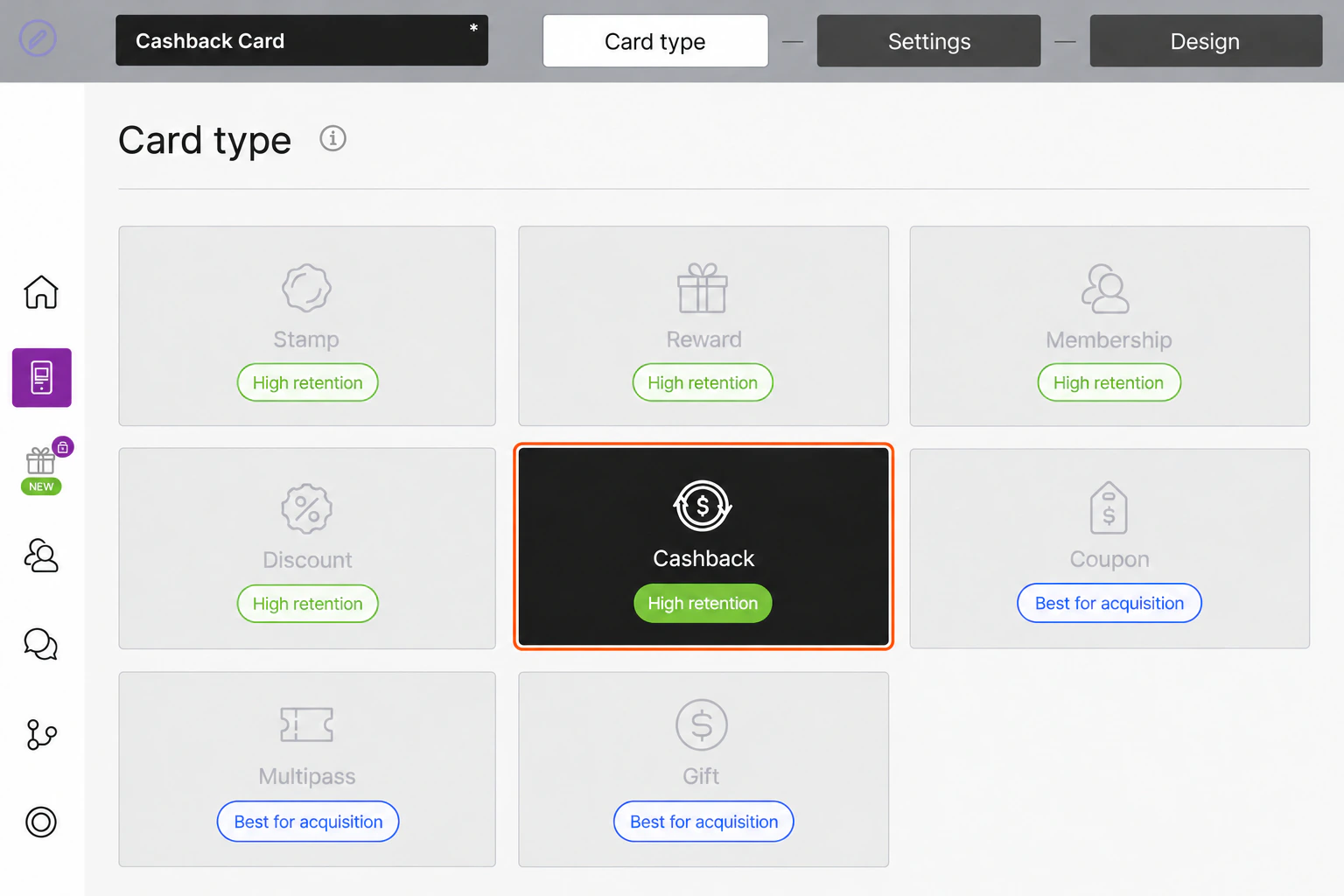Click the Discount percent badge icon
Image resolution: width=1344 pixels, height=896 pixels.
click(x=307, y=508)
